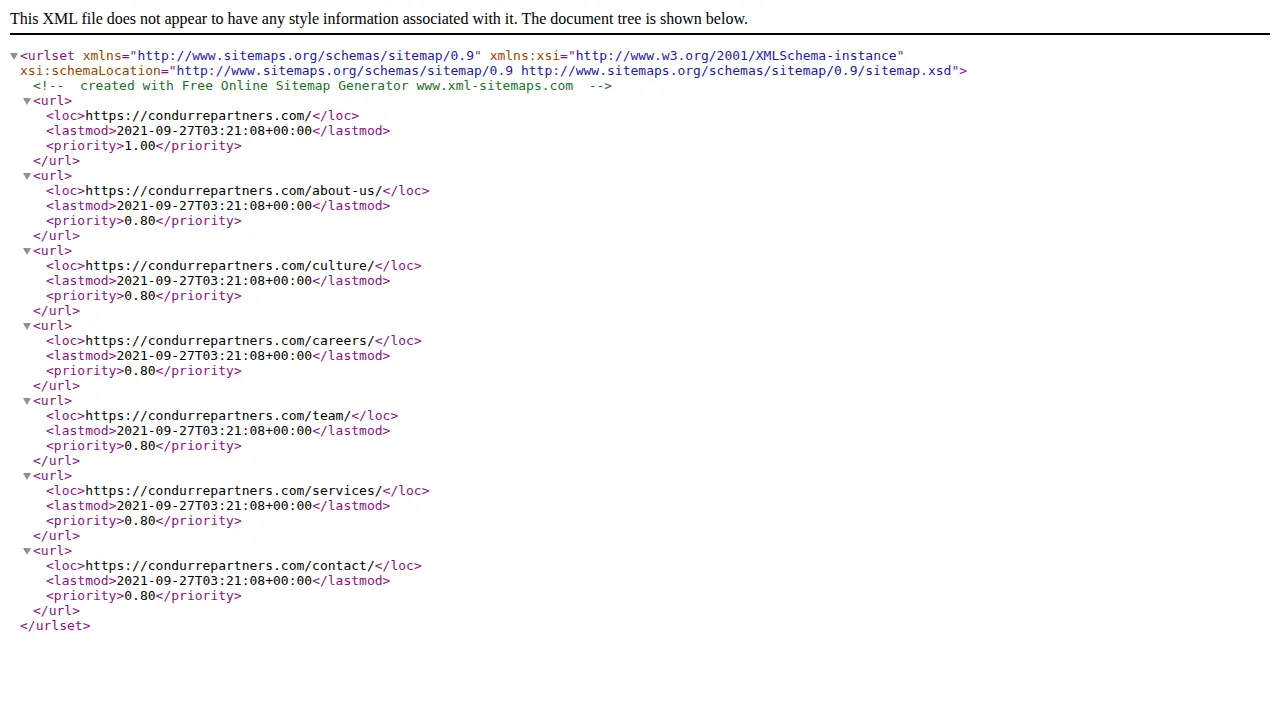Screen dimensions: 1280x720
Task: Click the "created with Free Online Sitemap Generator" comment
Action: click(322, 86)
